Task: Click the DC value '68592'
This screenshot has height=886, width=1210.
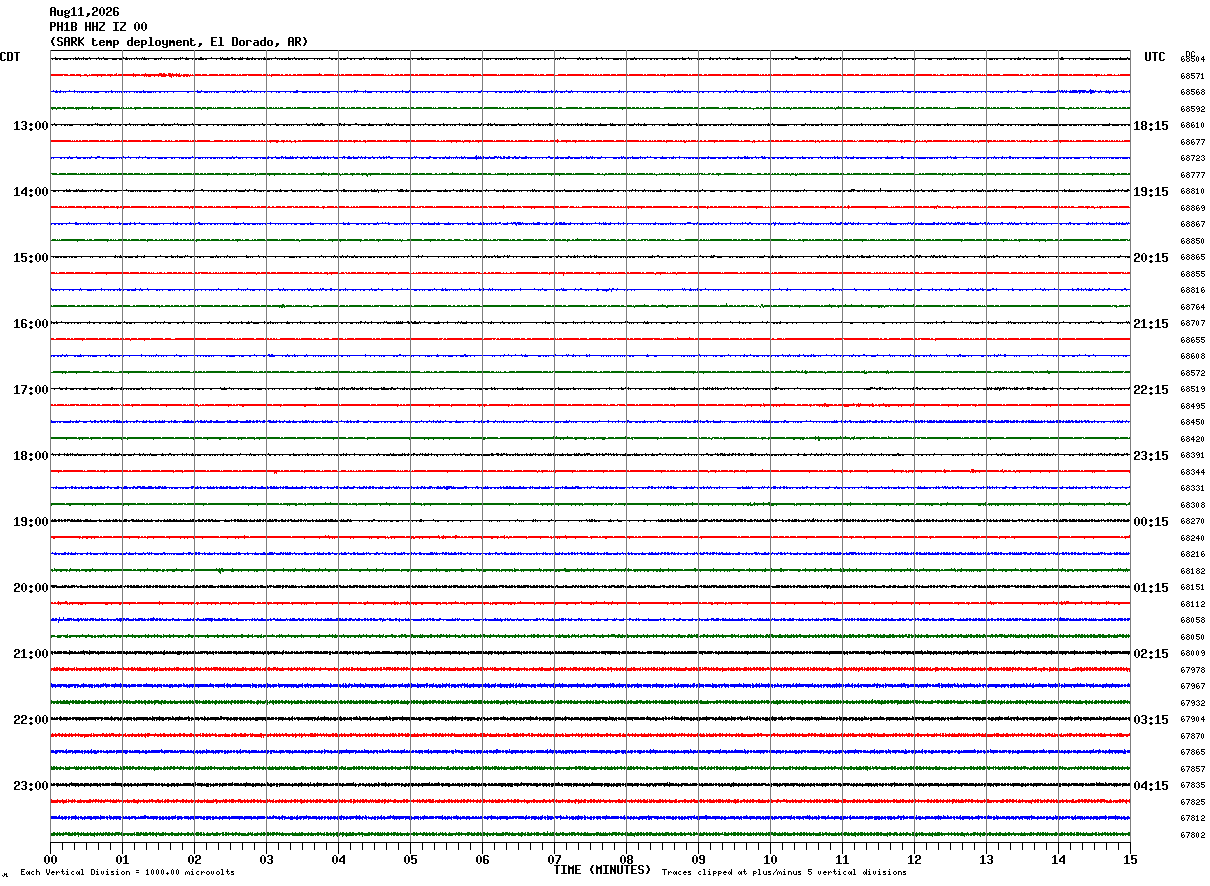Action: 1193,109
